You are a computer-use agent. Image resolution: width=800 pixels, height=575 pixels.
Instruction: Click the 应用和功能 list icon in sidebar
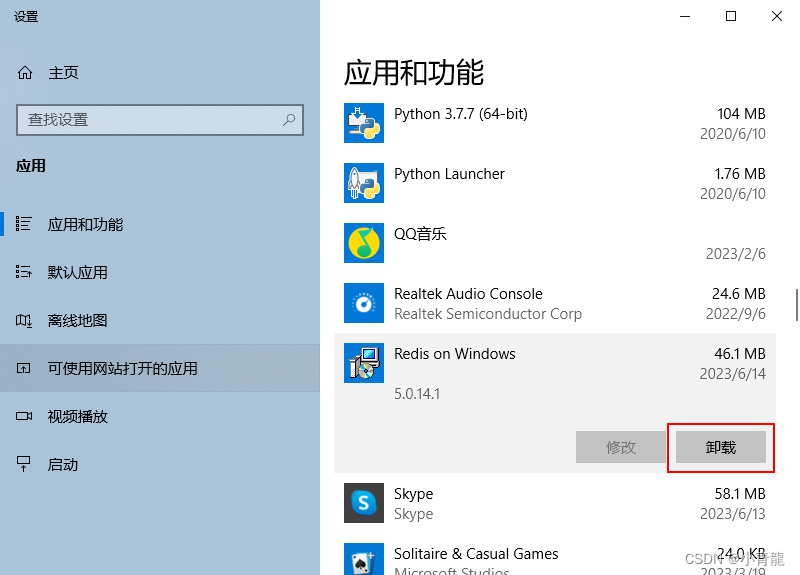click(23, 224)
